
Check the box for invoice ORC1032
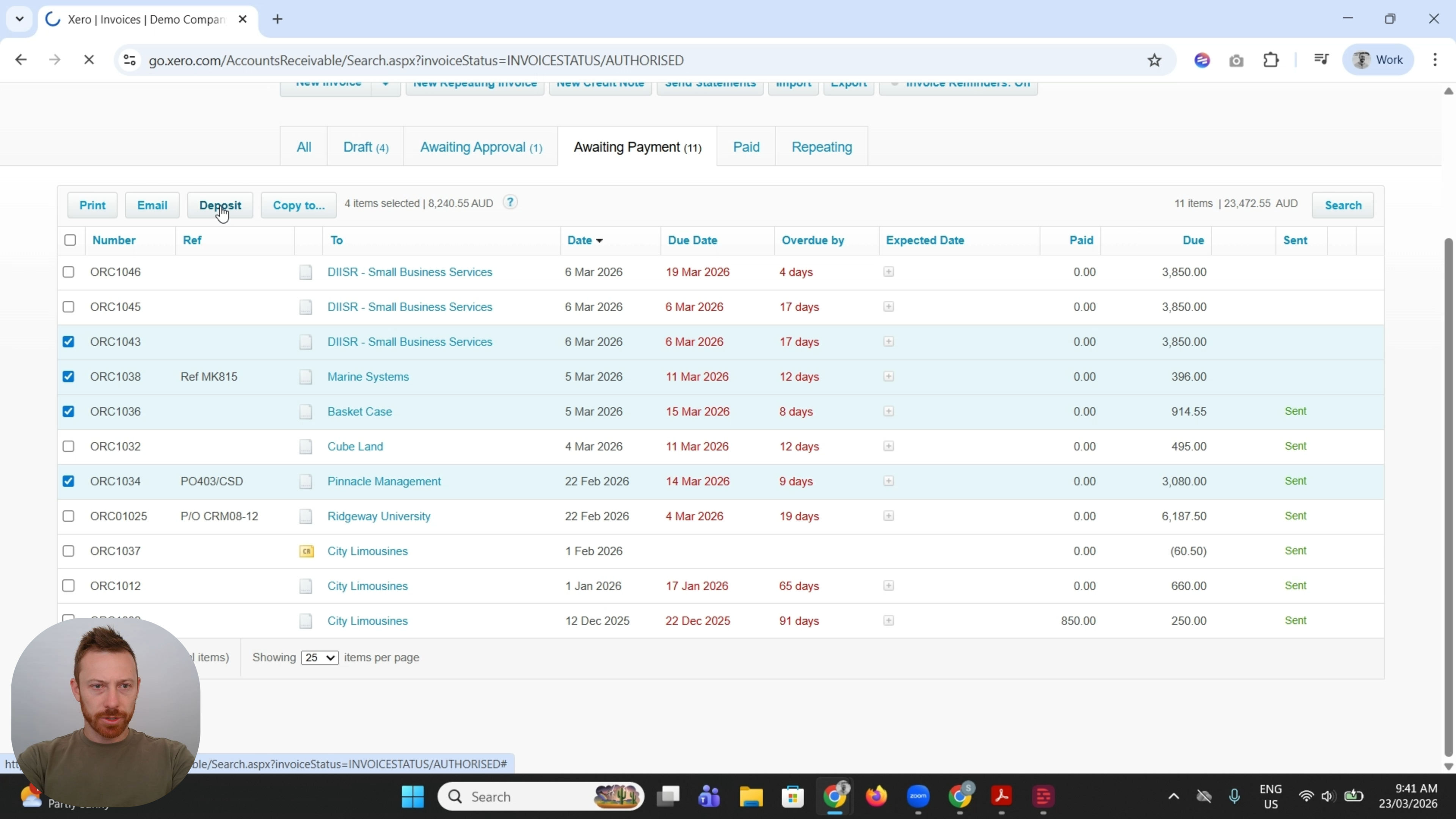click(x=68, y=447)
